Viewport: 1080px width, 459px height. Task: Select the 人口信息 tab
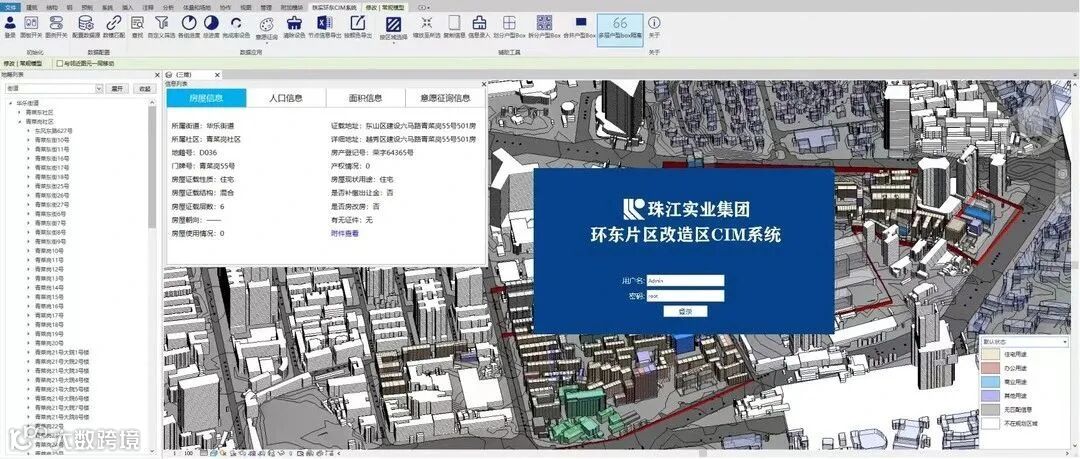pos(286,98)
